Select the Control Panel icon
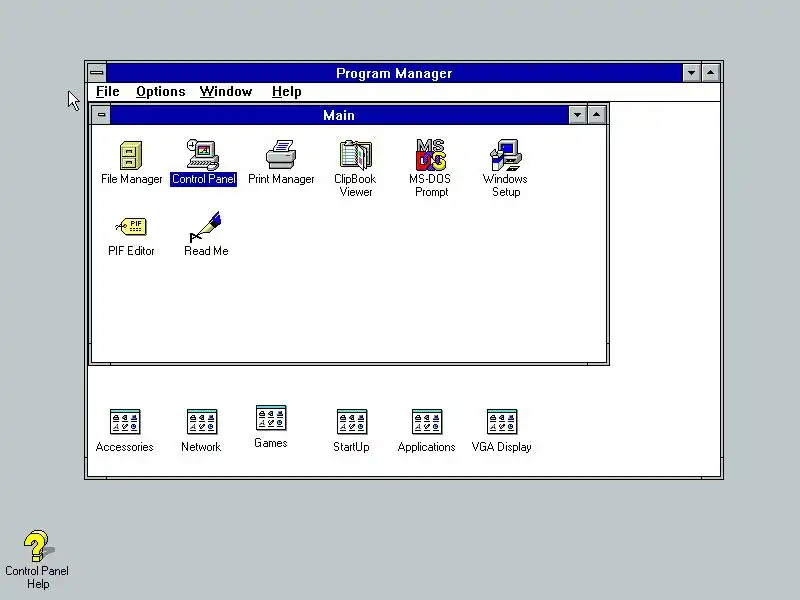This screenshot has height=600, width=800. coord(203,155)
